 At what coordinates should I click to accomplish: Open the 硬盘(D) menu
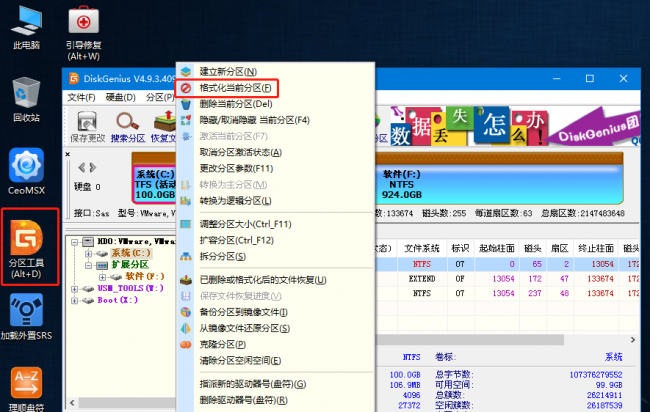coord(120,97)
